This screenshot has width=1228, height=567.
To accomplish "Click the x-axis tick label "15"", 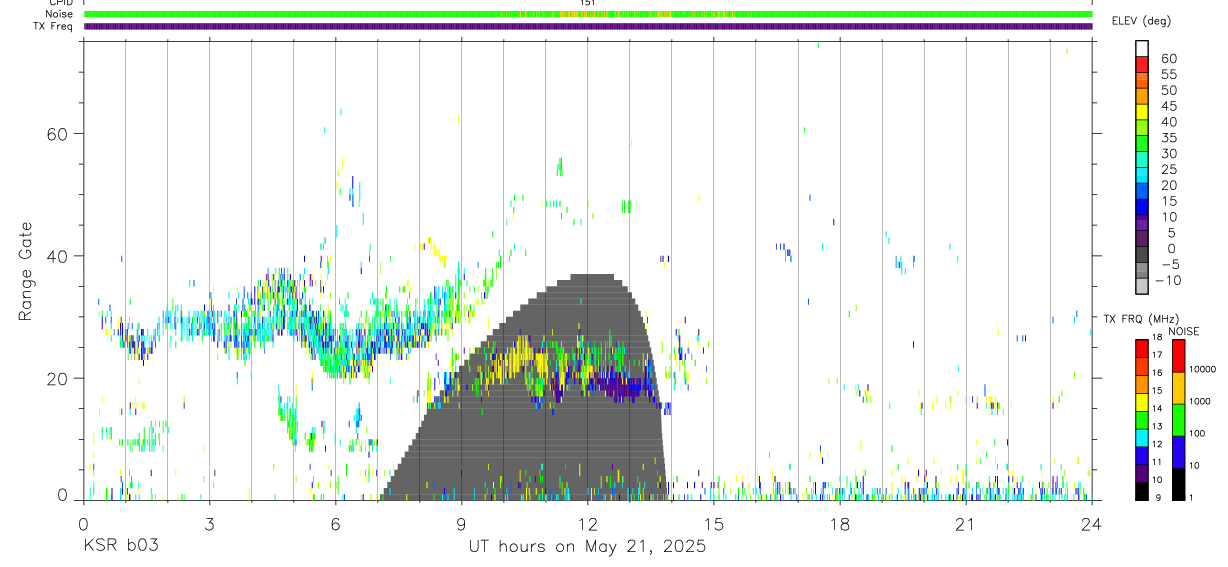I will pyautogui.click(x=714, y=524).
